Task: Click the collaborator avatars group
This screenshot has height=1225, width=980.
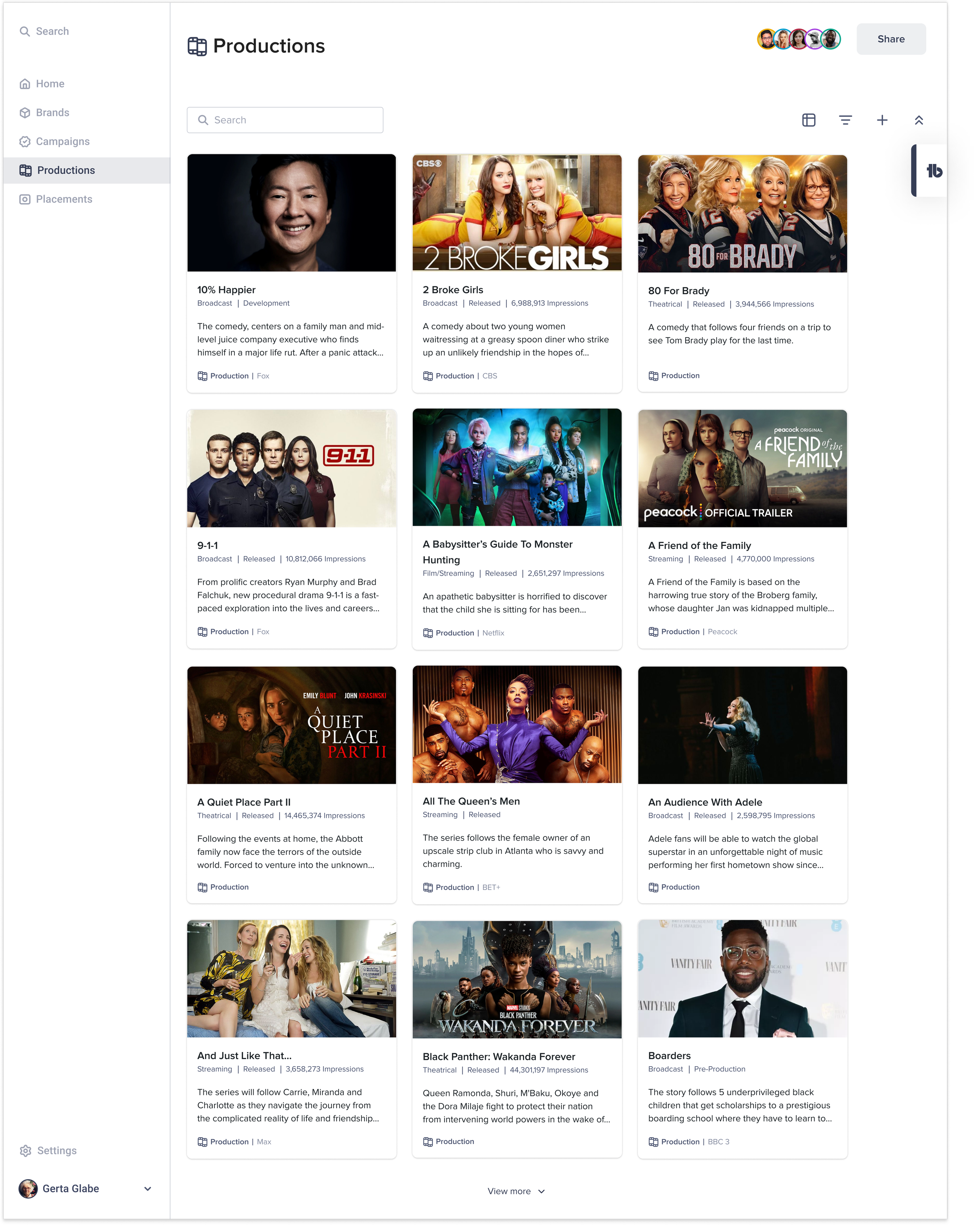Action: (x=799, y=39)
